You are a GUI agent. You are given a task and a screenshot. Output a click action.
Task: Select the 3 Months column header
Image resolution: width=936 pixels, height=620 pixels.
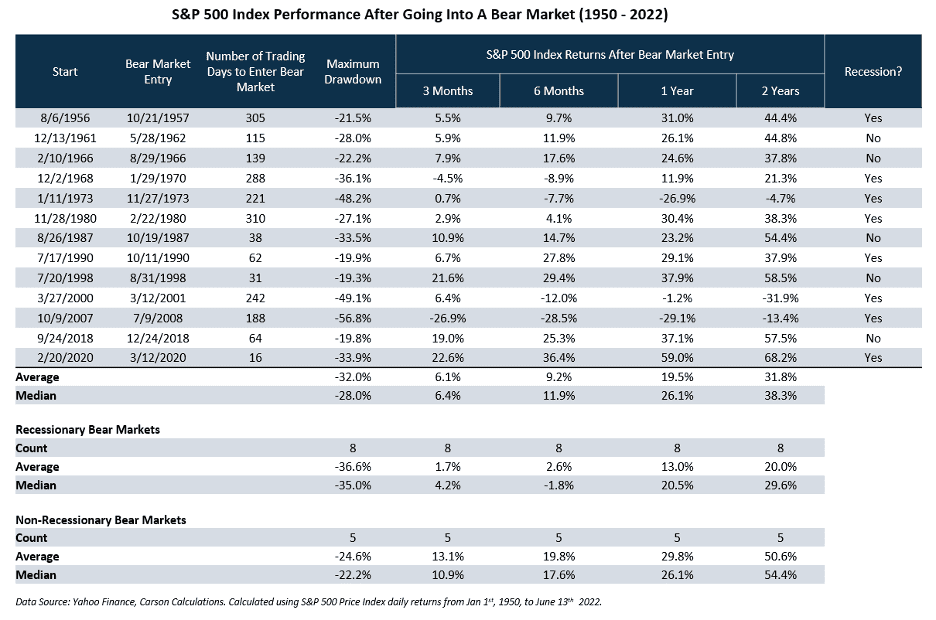pos(447,91)
